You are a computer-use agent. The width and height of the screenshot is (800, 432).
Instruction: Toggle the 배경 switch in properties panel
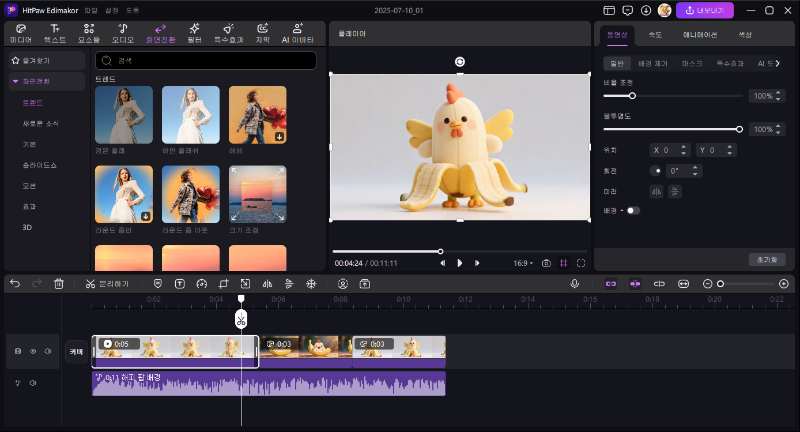tap(632, 210)
